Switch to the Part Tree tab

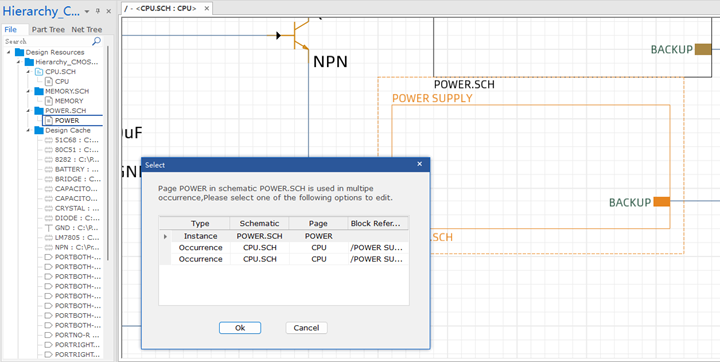(x=48, y=29)
